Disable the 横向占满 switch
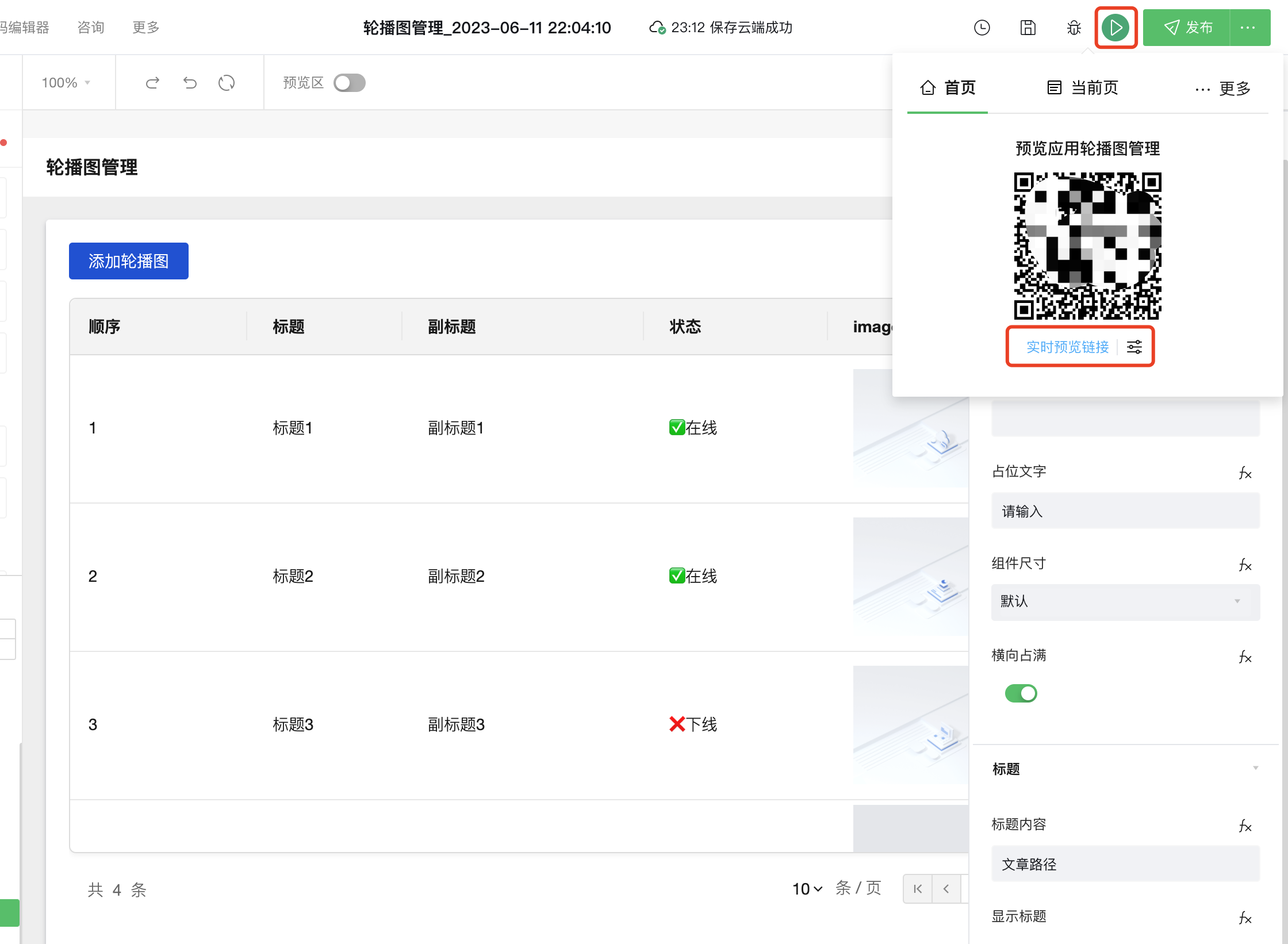Viewport: 1288px width, 944px height. click(1021, 693)
